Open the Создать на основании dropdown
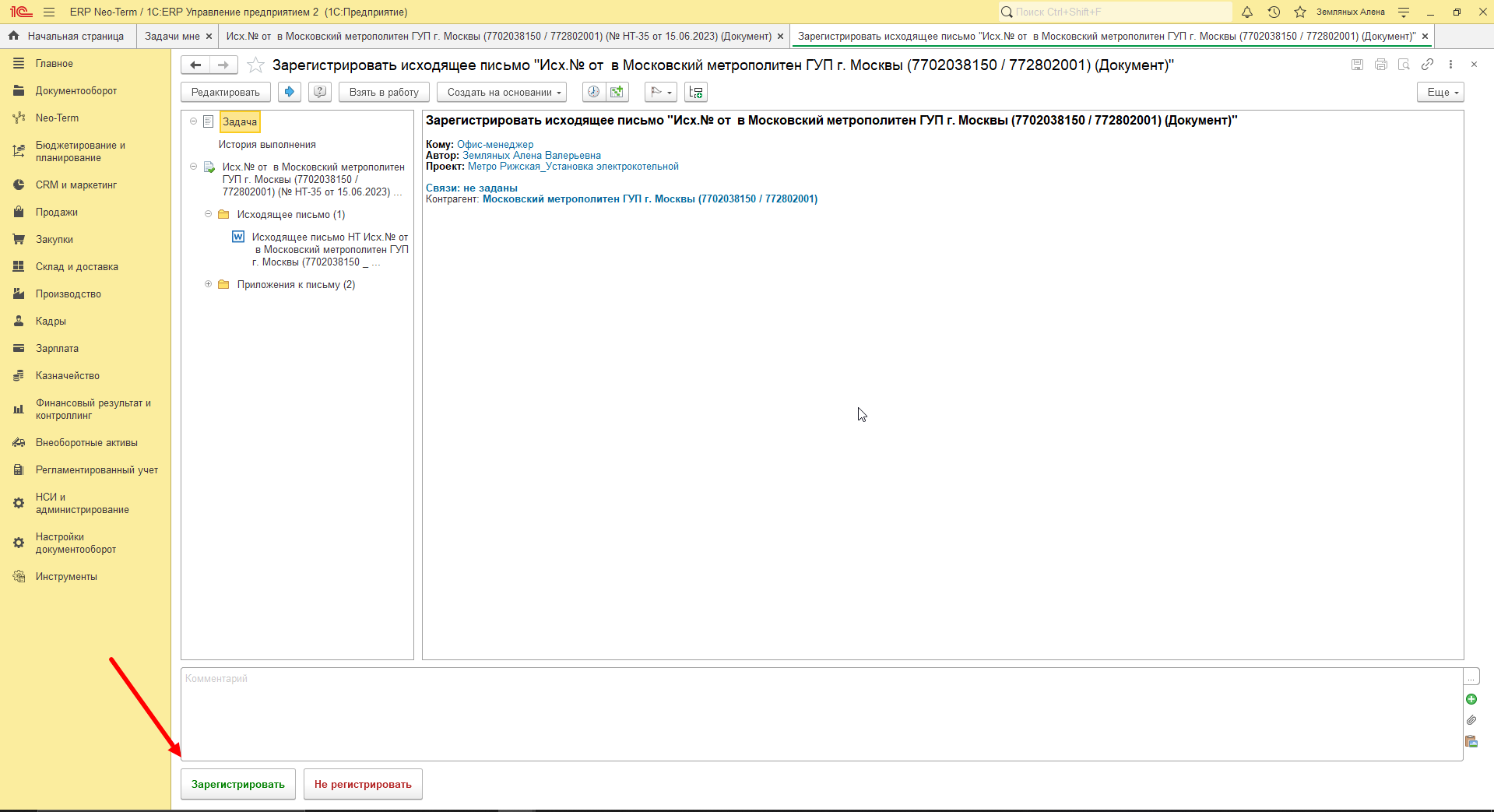1494x812 pixels. [x=502, y=92]
